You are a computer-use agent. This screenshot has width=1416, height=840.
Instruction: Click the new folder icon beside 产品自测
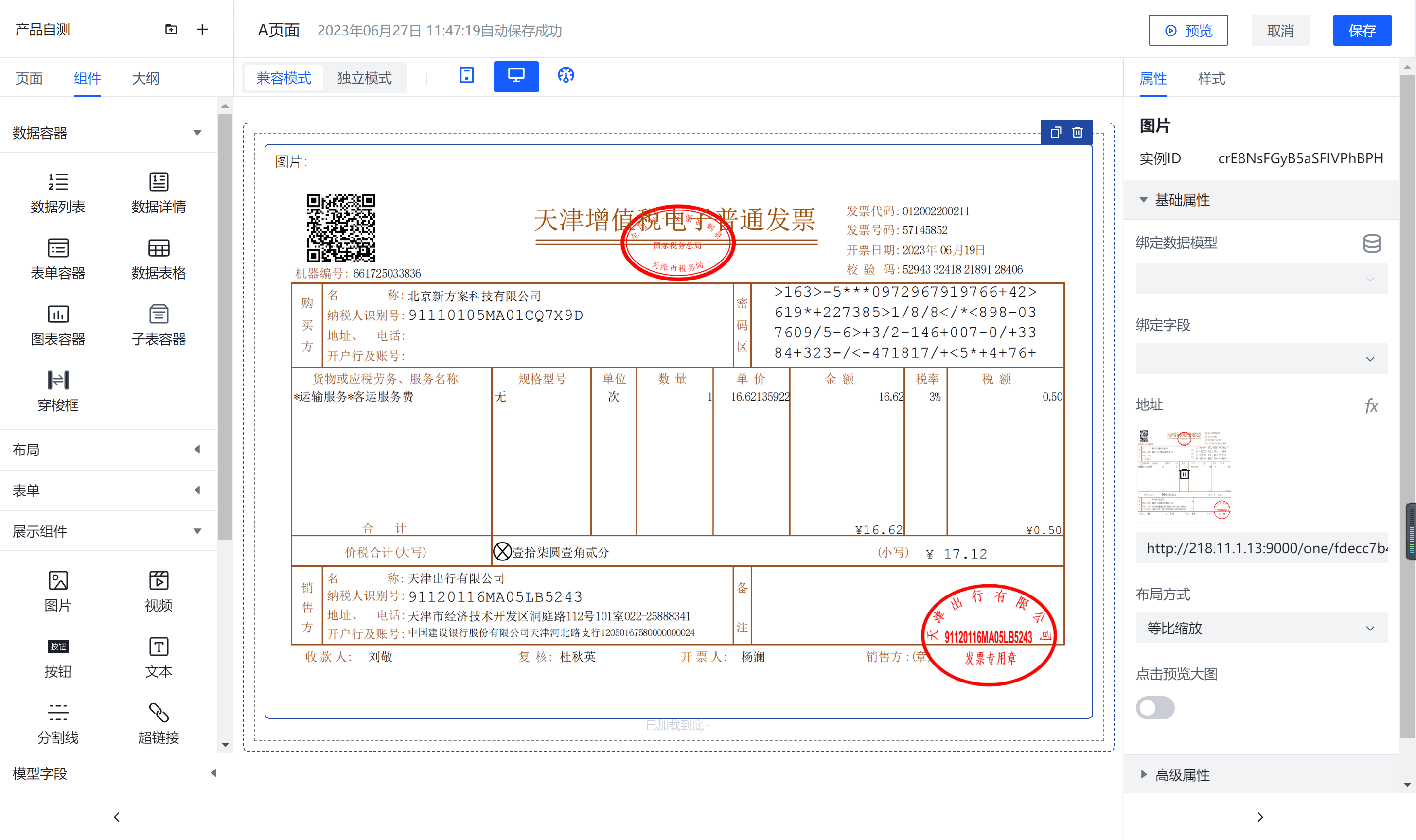point(171,30)
